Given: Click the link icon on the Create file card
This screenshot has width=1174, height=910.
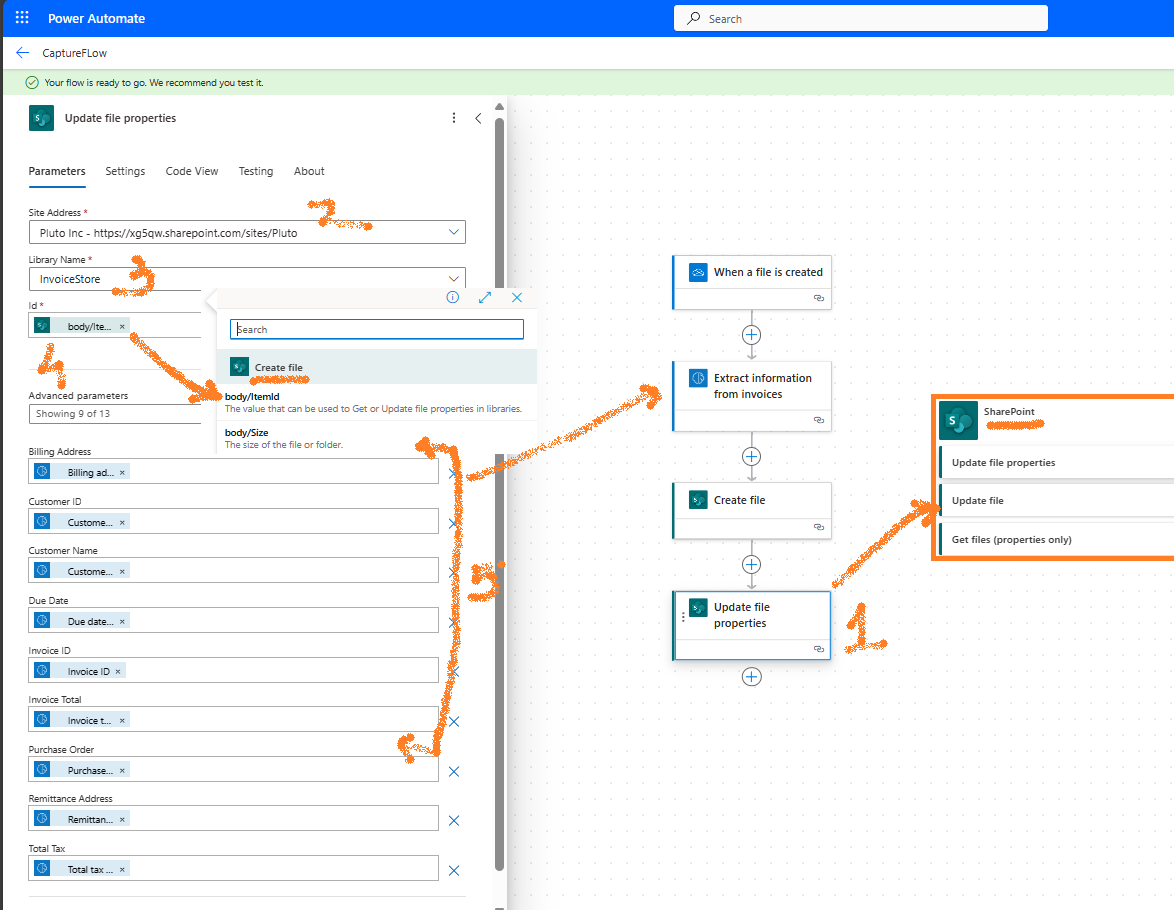Looking at the screenshot, I should (x=818, y=527).
